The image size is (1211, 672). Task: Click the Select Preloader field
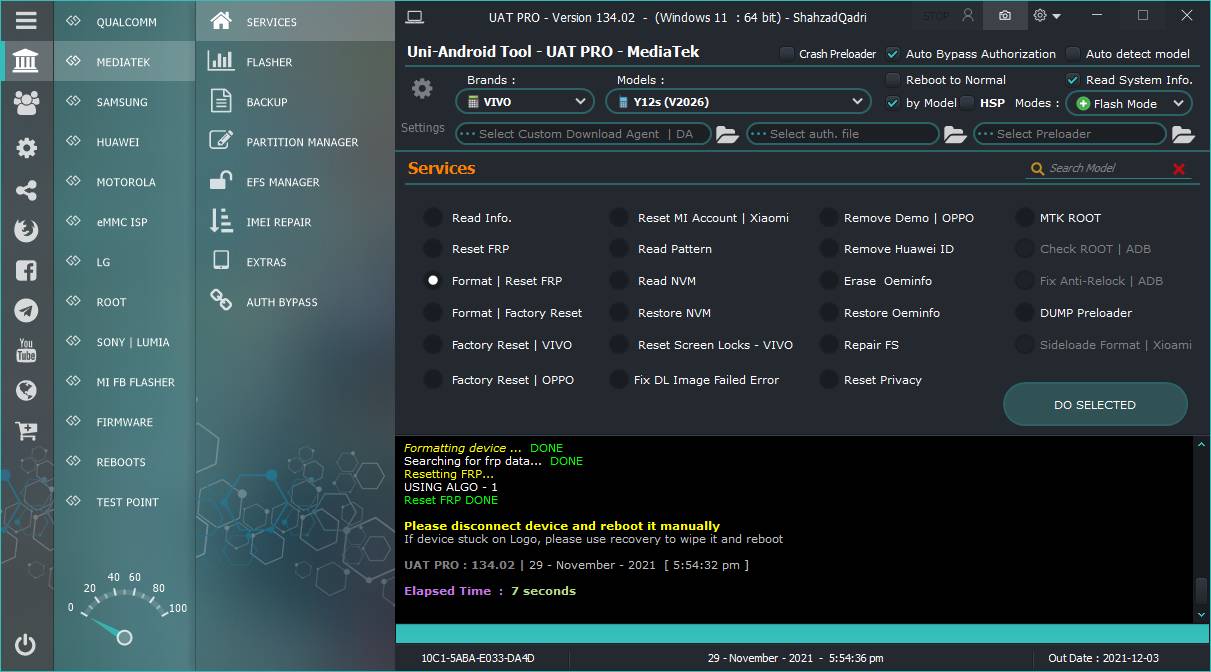(1070, 134)
